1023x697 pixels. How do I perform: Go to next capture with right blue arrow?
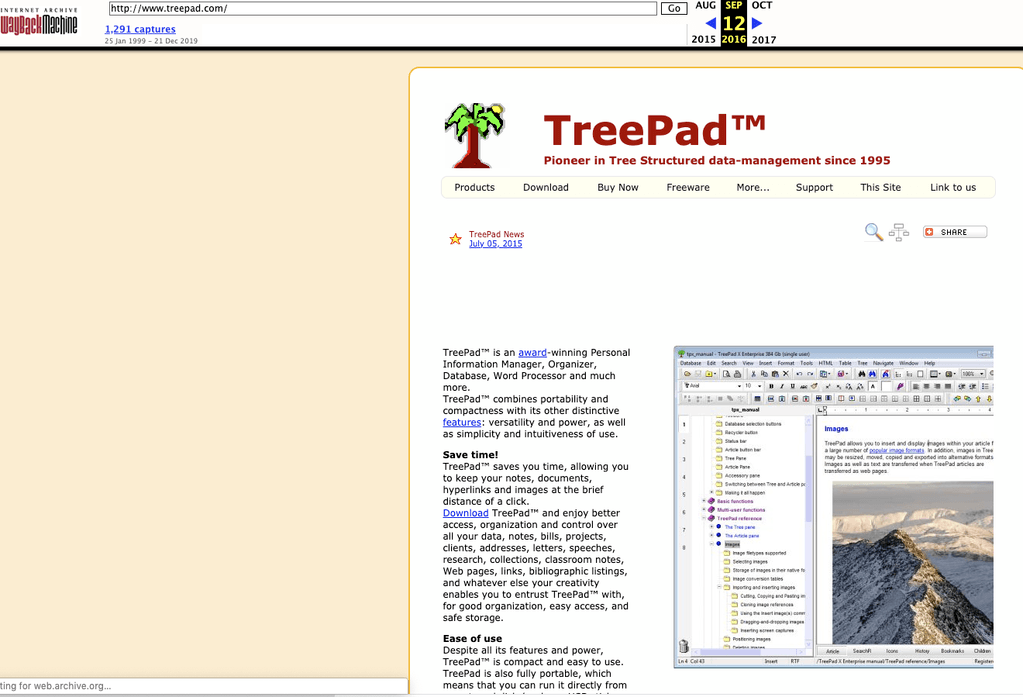(x=757, y=23)
